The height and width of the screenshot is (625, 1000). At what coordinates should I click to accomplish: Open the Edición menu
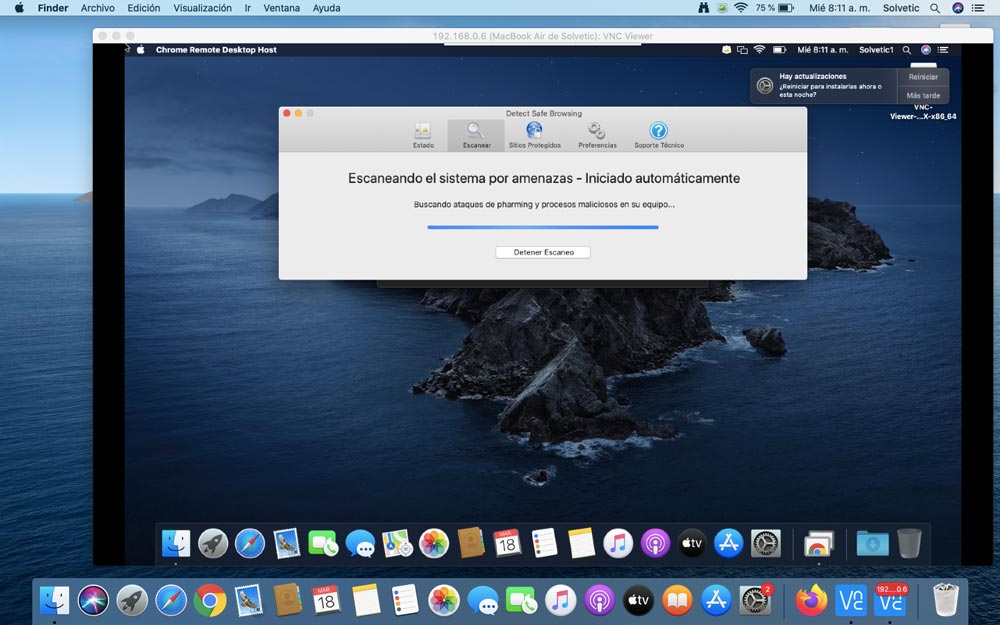pos(143,8)
